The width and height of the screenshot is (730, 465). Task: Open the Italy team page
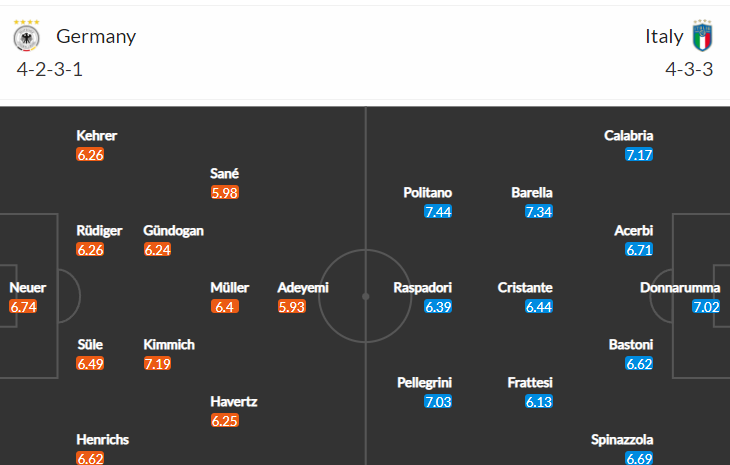[664, 36]
